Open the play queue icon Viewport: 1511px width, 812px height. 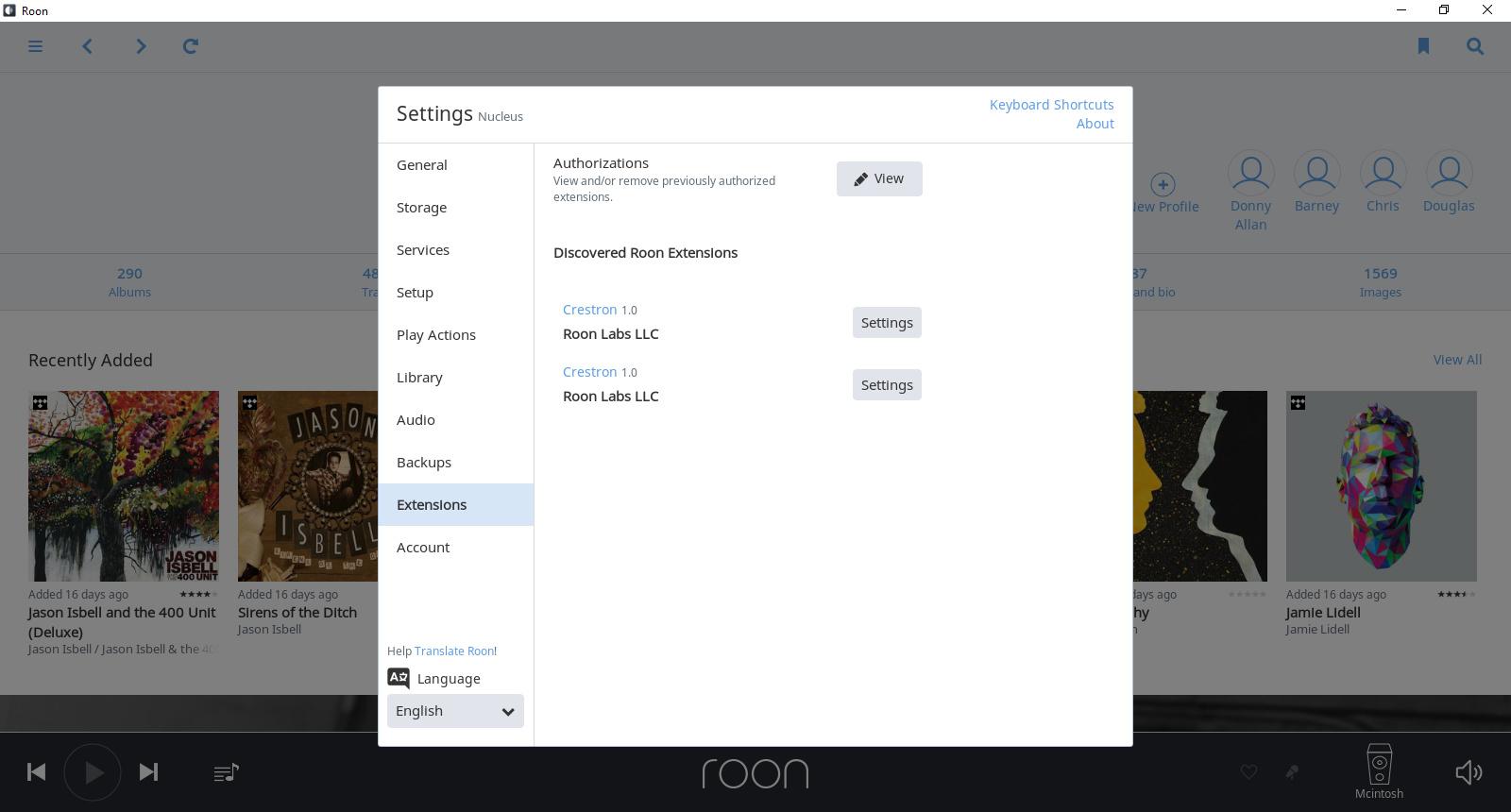pos(227,772)
